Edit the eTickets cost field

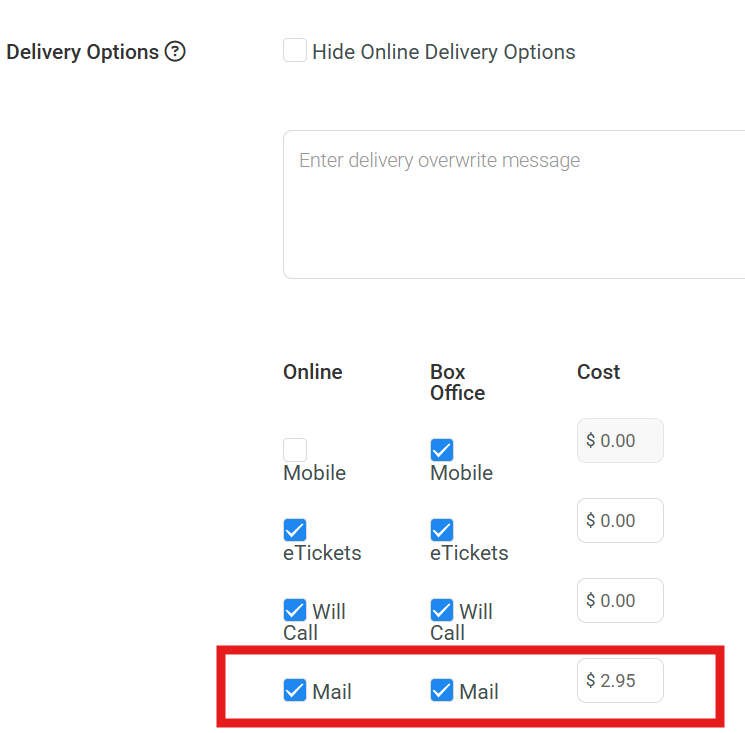620,521
